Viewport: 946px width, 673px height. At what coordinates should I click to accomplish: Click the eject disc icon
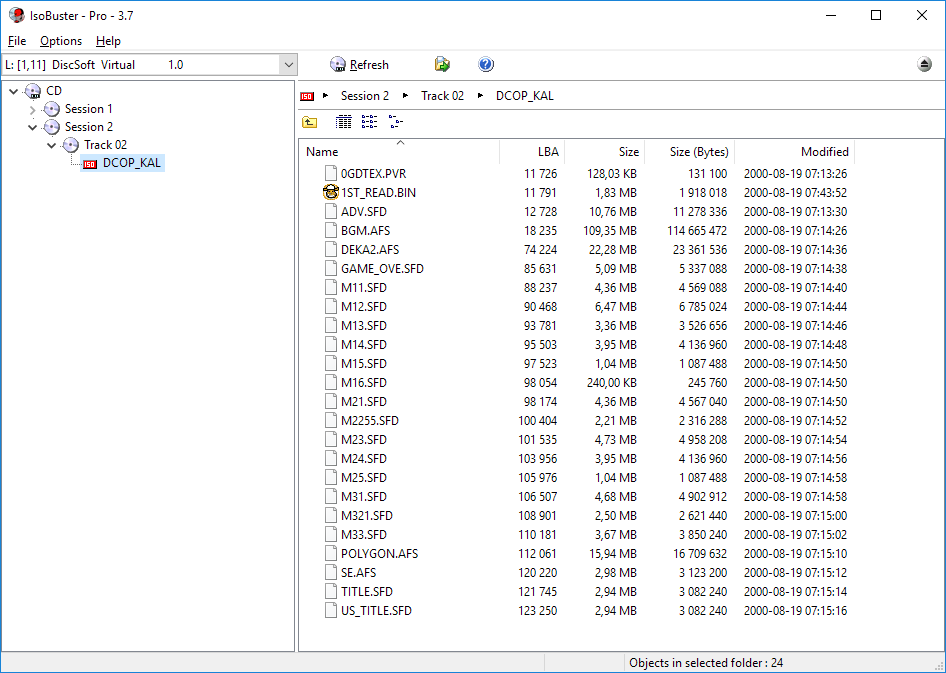click(x=924, y=65)
